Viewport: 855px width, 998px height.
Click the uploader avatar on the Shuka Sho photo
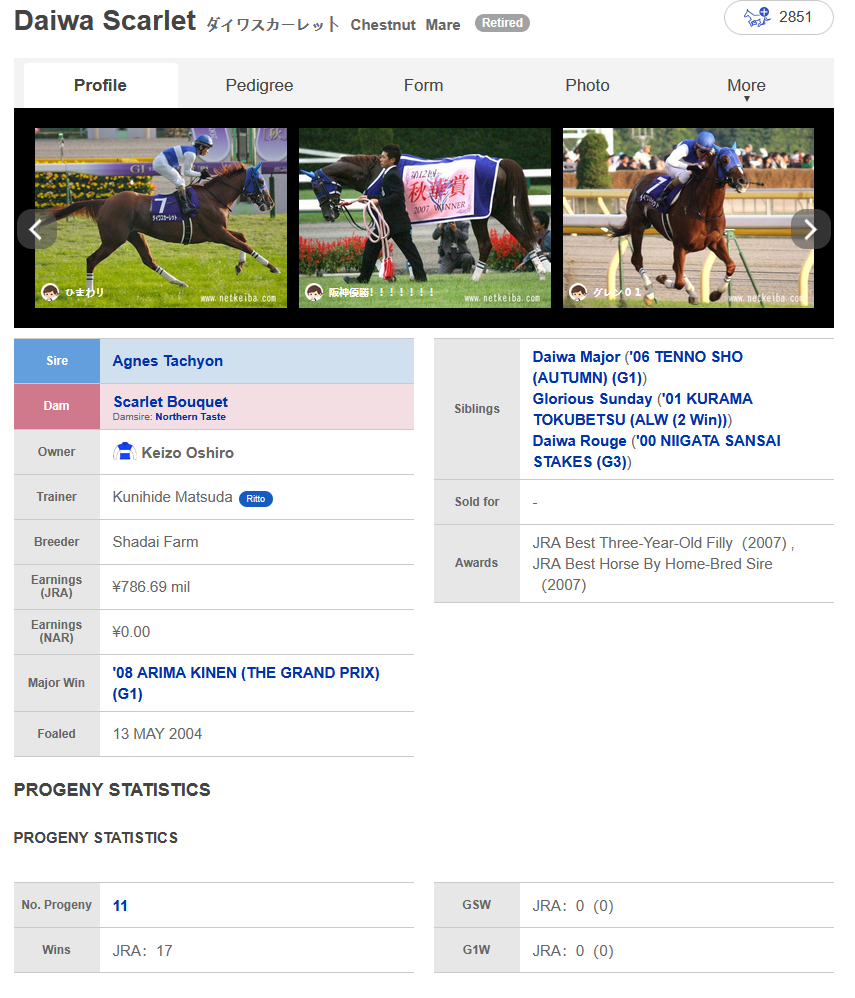(314, 292)
